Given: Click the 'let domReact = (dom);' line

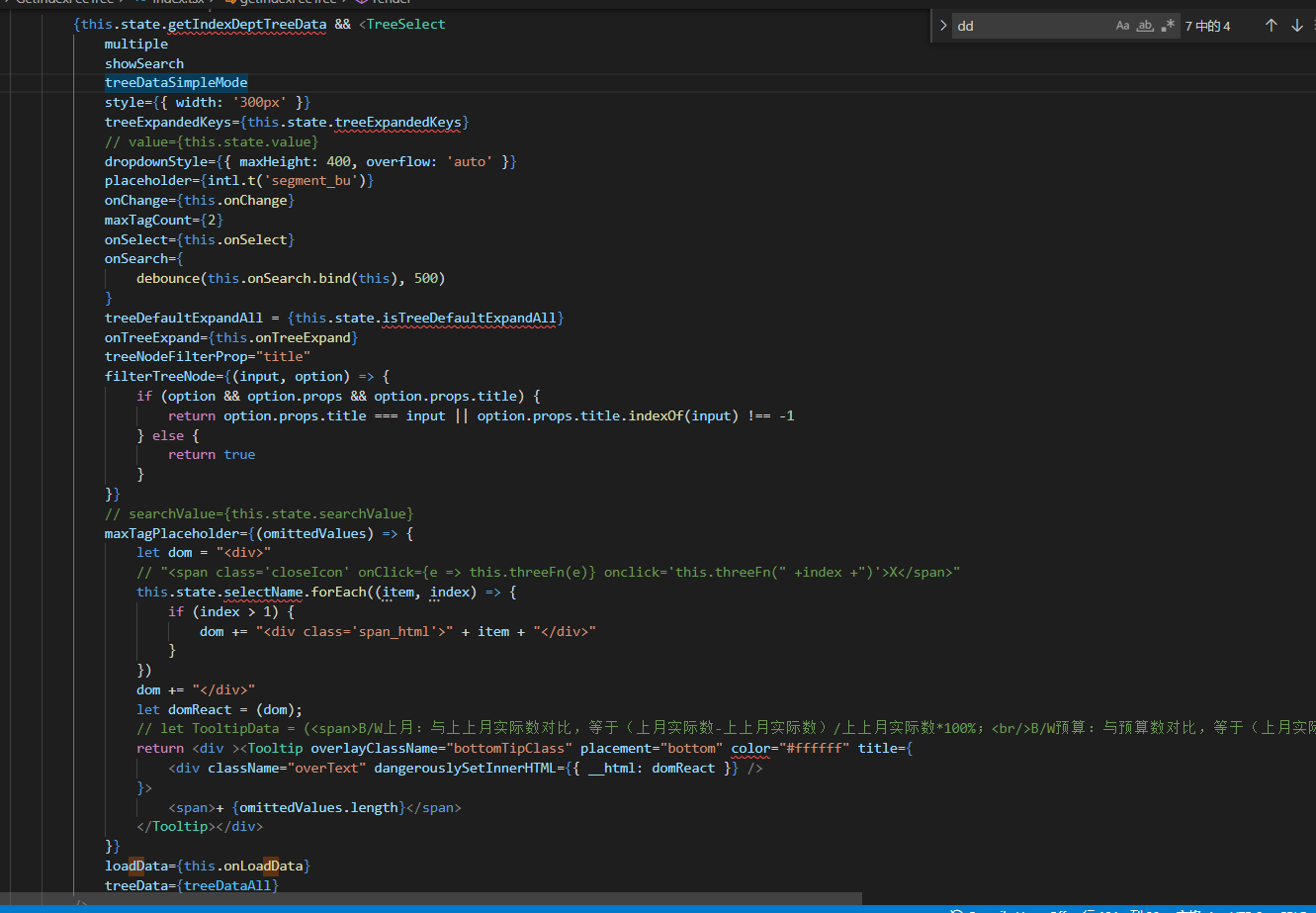Looking at the screenshot, I should [219, 709].
